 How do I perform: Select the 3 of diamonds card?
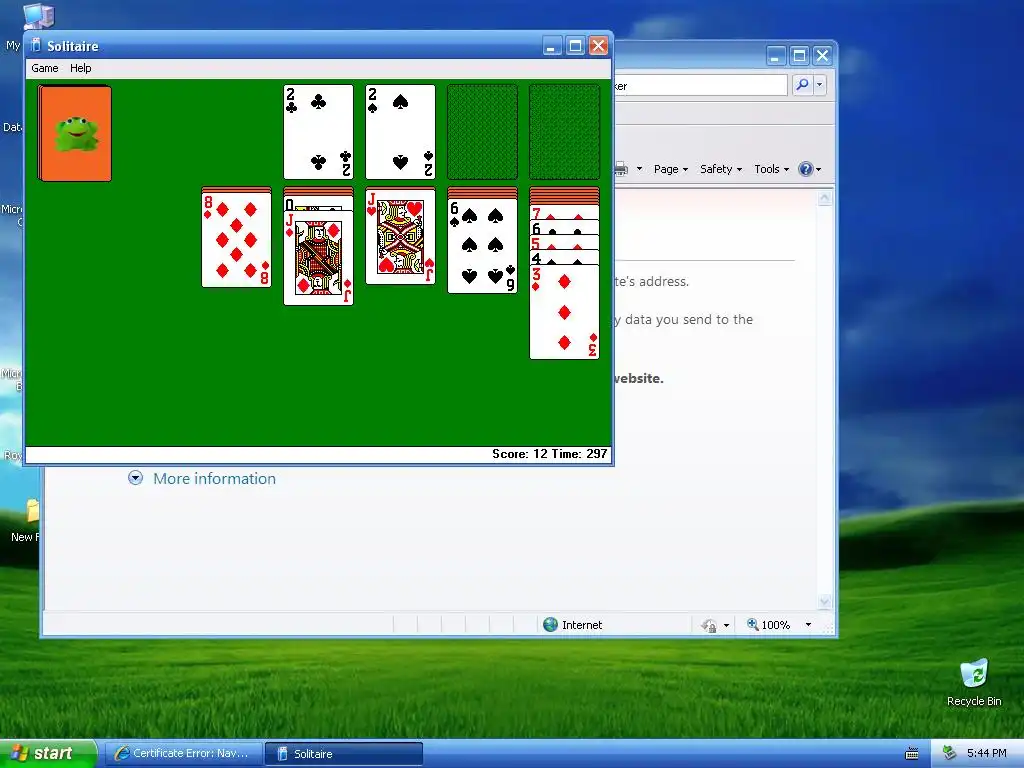(x=564, y=312)
